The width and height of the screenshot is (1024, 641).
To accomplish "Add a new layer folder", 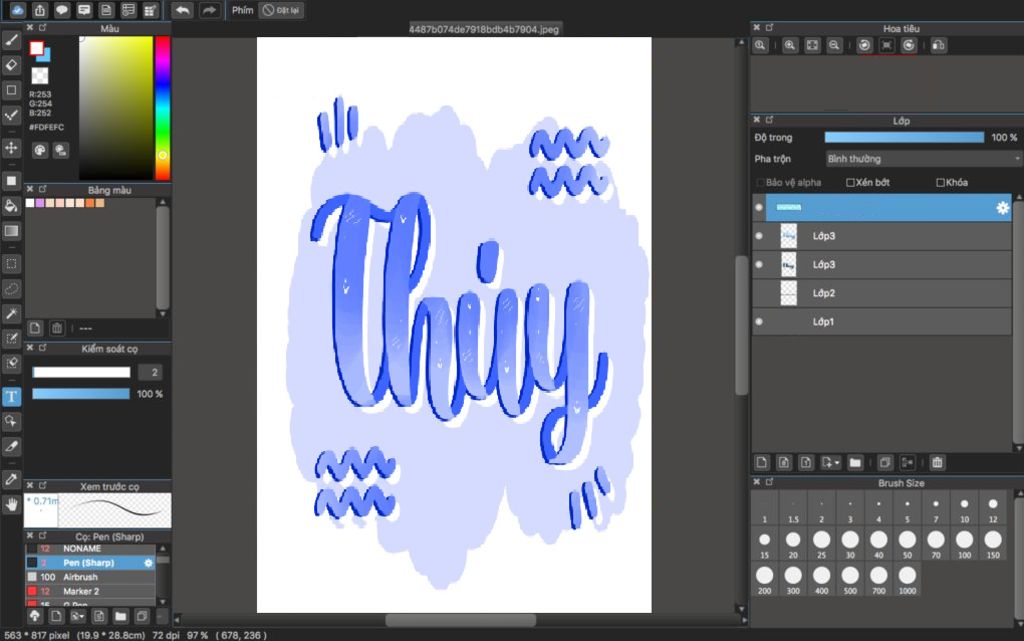I will pyautogui.click(x=855, y=462).
